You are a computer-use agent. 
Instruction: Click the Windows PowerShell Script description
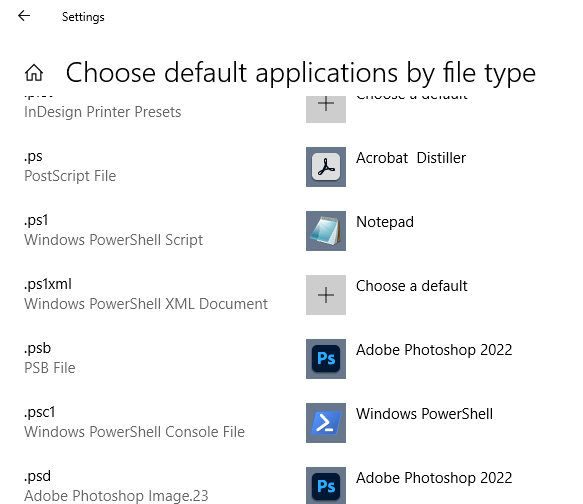pos(113,240)
